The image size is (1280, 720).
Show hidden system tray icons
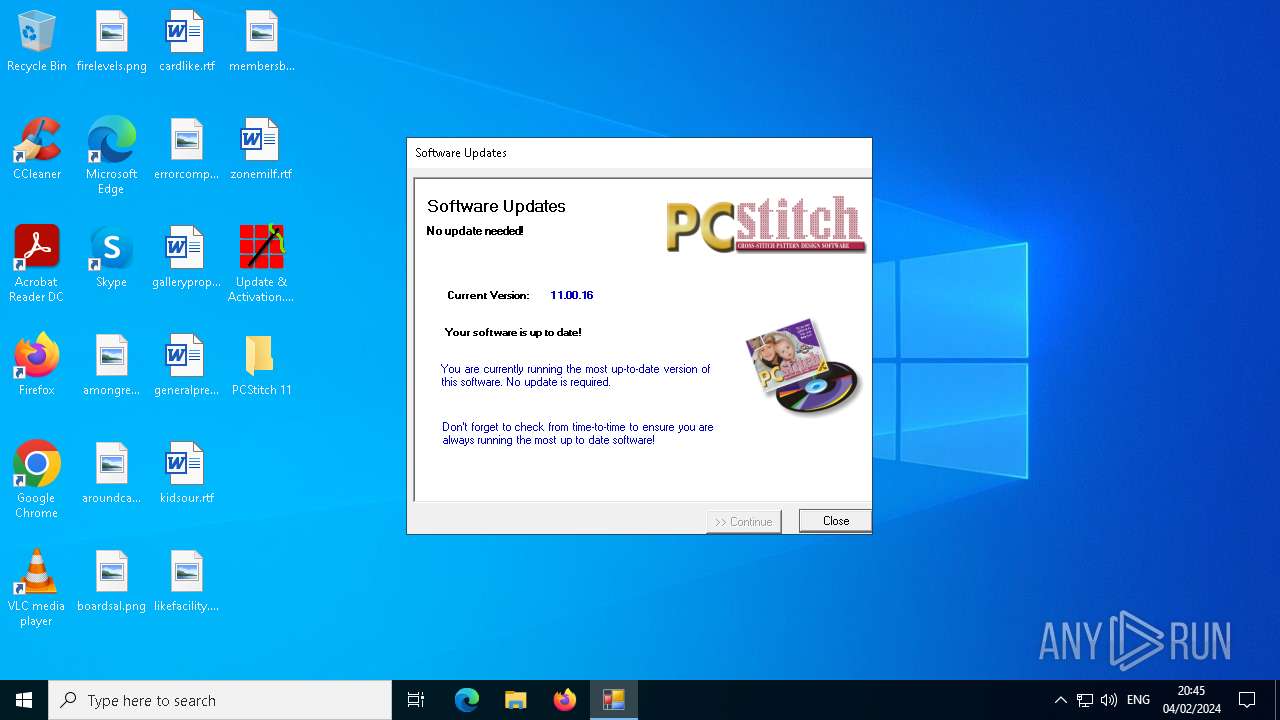click(x=1061, y=700)
